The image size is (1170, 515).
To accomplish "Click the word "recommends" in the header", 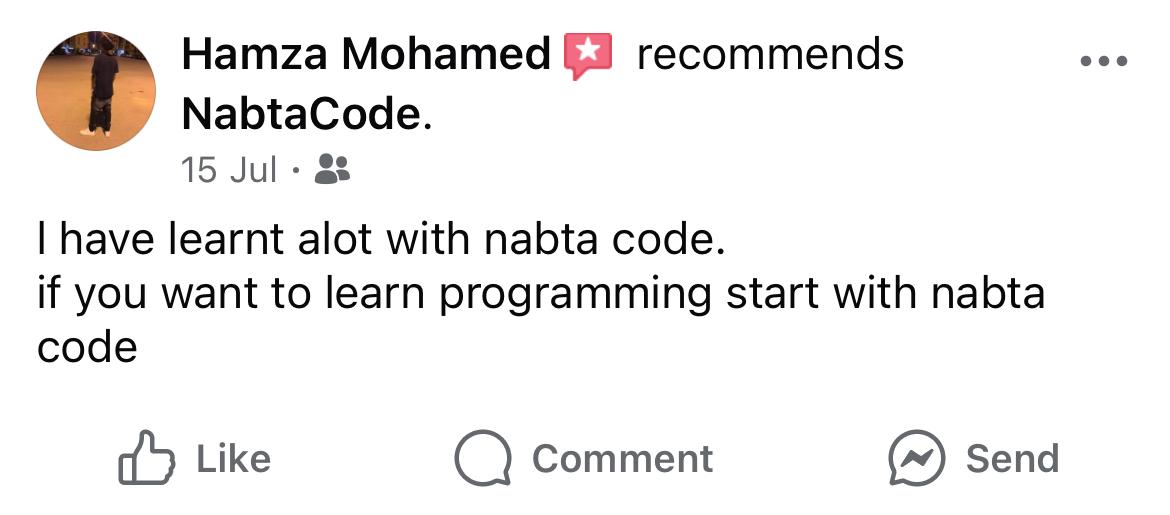I will click(x=770, y=55).
